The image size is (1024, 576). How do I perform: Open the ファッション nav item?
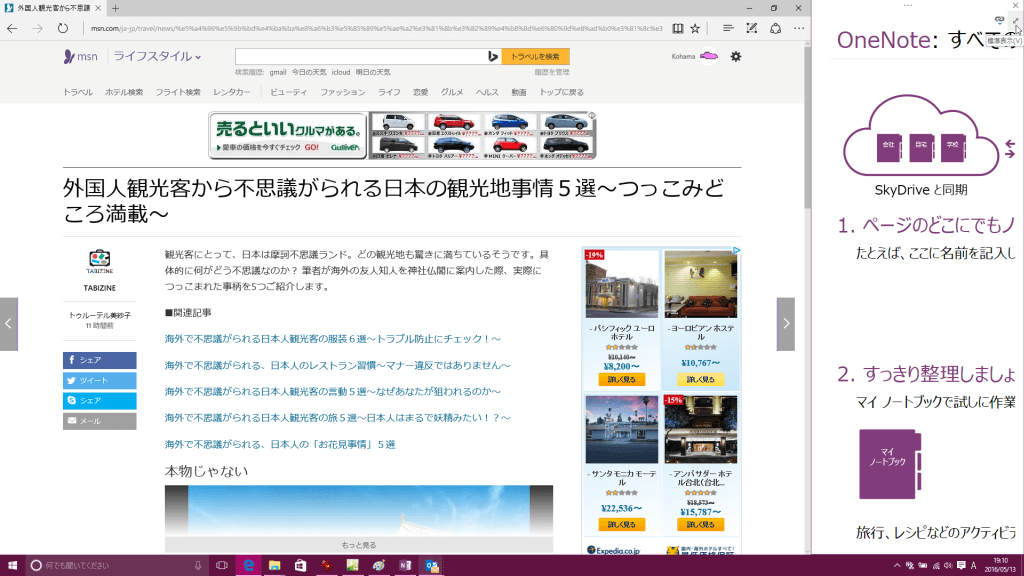(342, 92)
